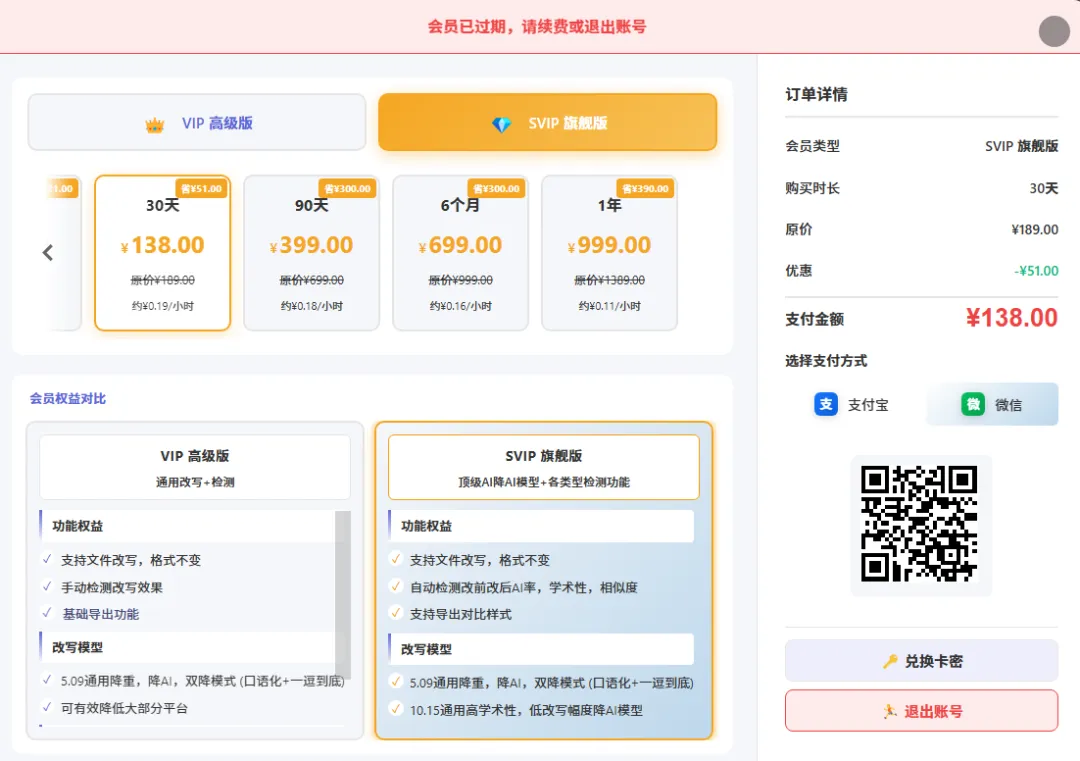The height and width of the screenshot is (761, 1080).
Task: Click the diamond icon on the SVIP tab
Action: click(x=501, y=125)
